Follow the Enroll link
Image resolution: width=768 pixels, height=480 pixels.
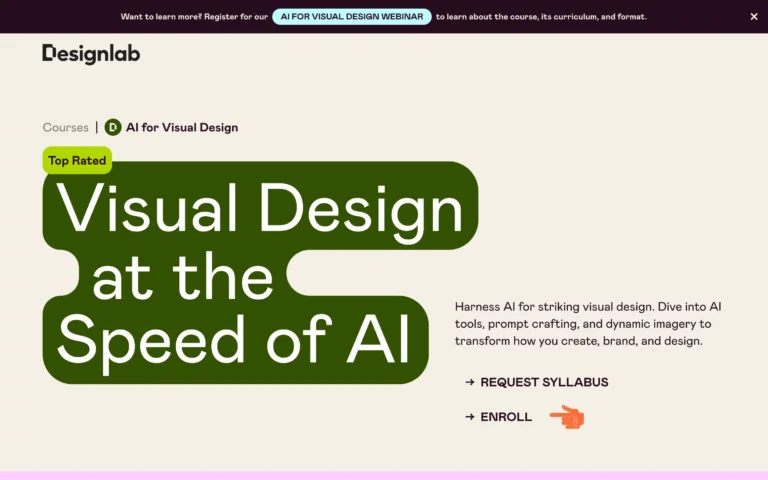point(506,417)
